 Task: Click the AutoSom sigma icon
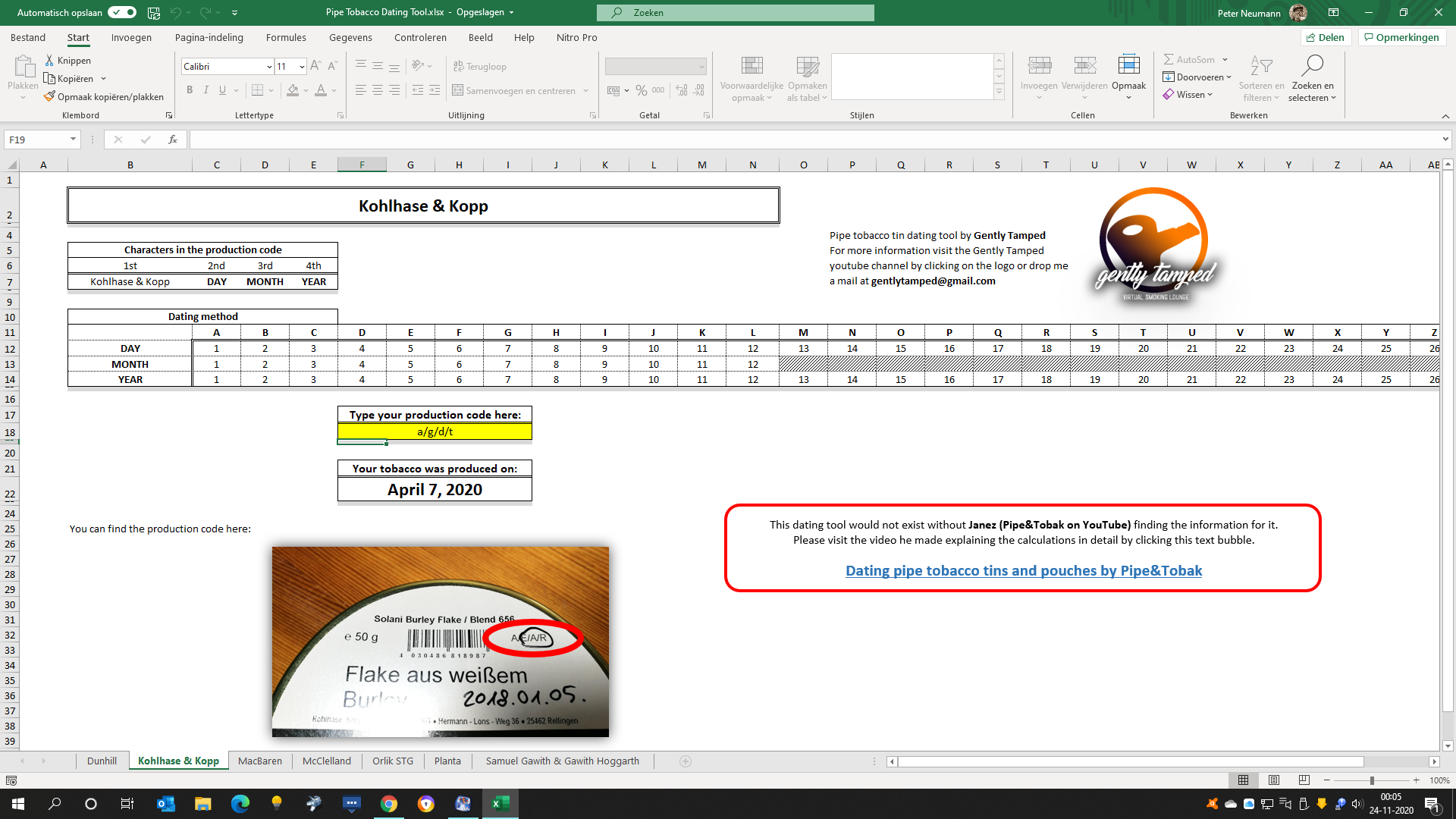[x=1169, y=59]
